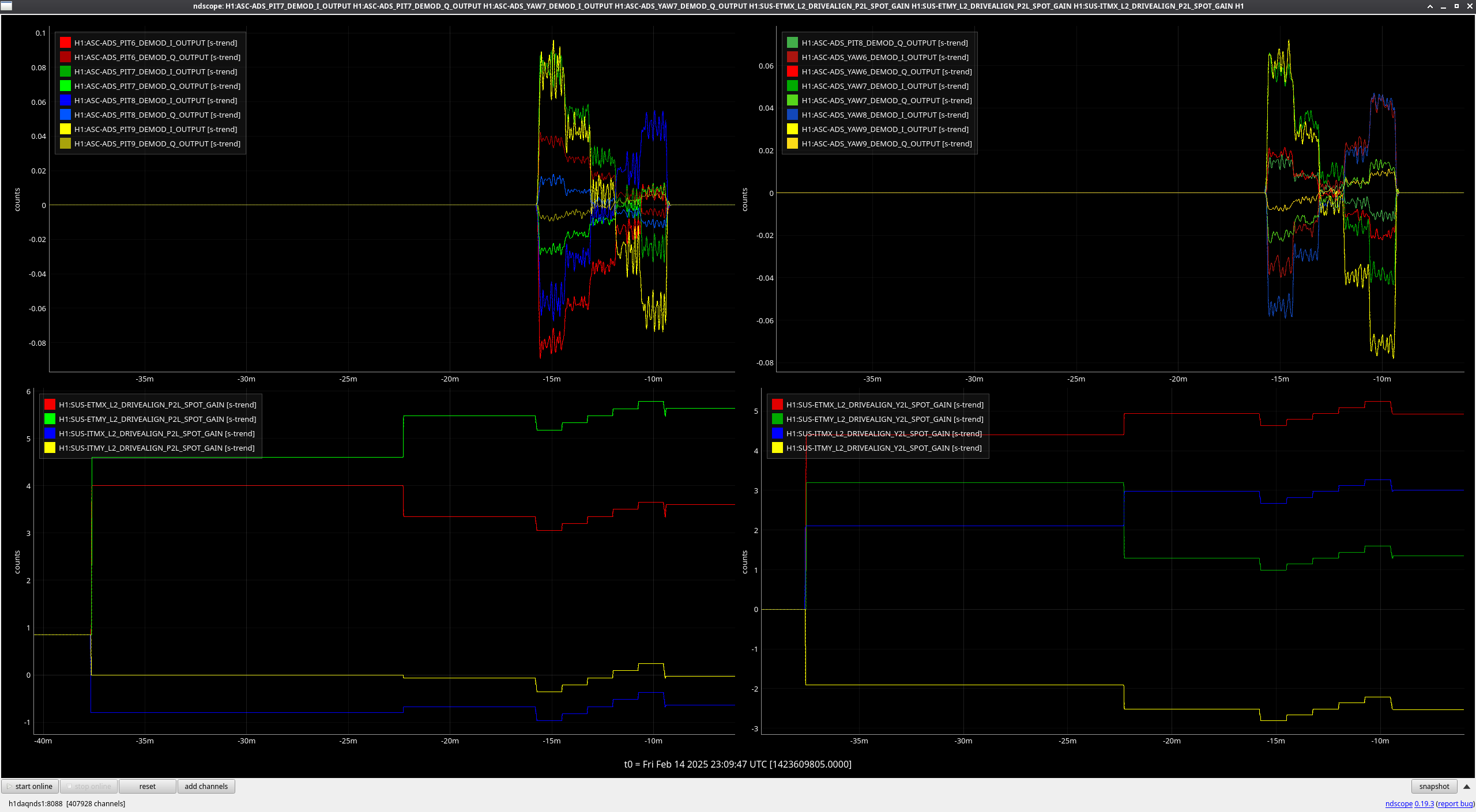Click yellow swatch for YAW9_DEMOD_I_OUTPUT
The width and height of the screenshot is (1476, 812).
(793, 129)
